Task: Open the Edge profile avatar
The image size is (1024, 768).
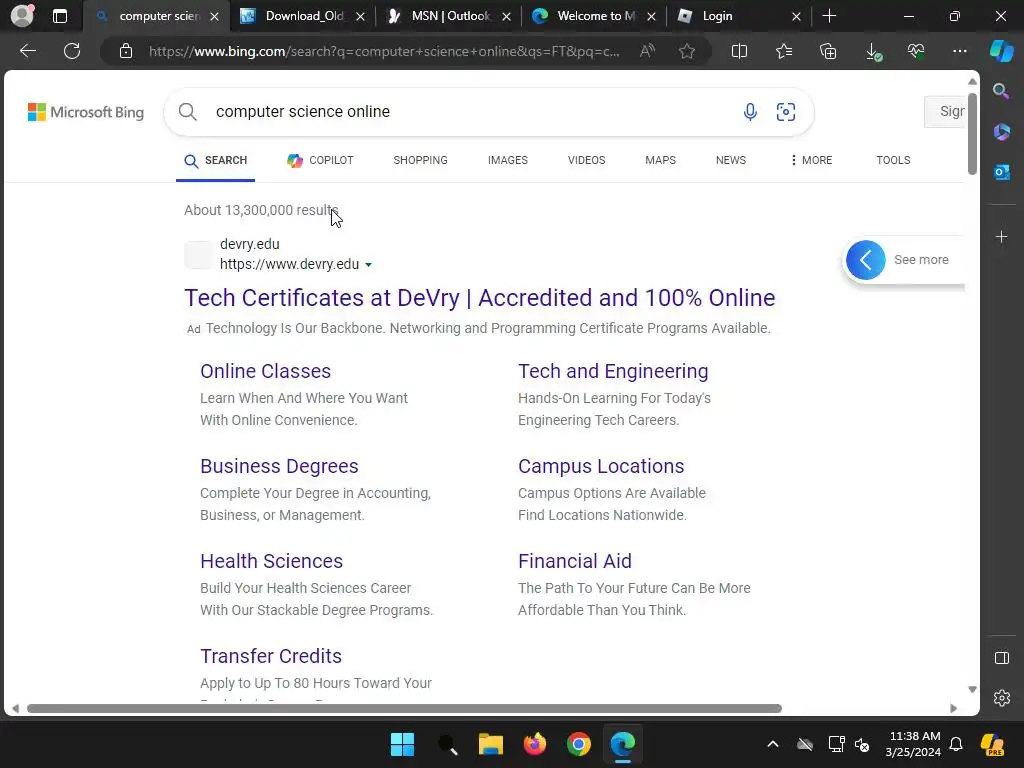Action: pos(23,16)
